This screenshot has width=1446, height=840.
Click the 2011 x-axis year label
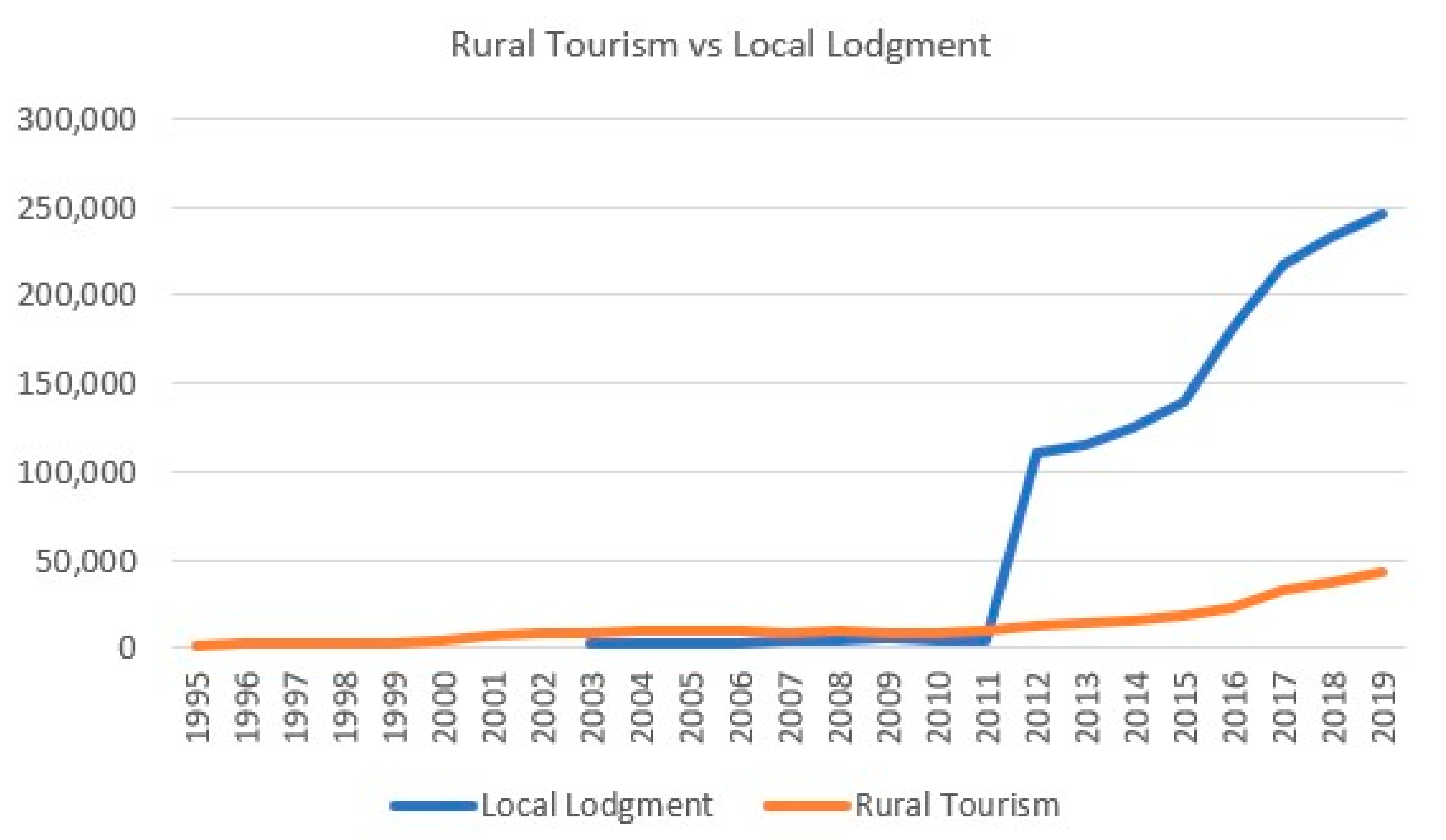click(988, 707)
